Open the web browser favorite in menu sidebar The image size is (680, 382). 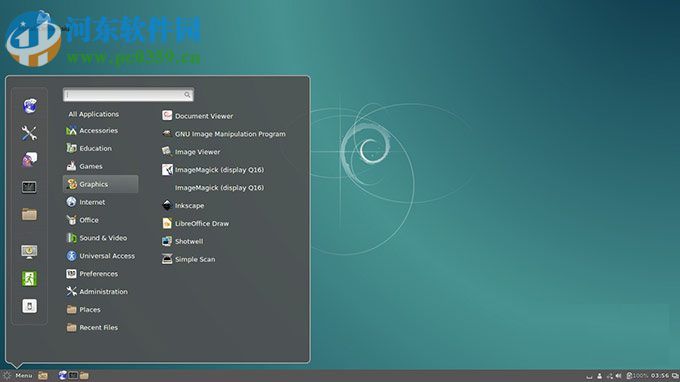(29, 105)
